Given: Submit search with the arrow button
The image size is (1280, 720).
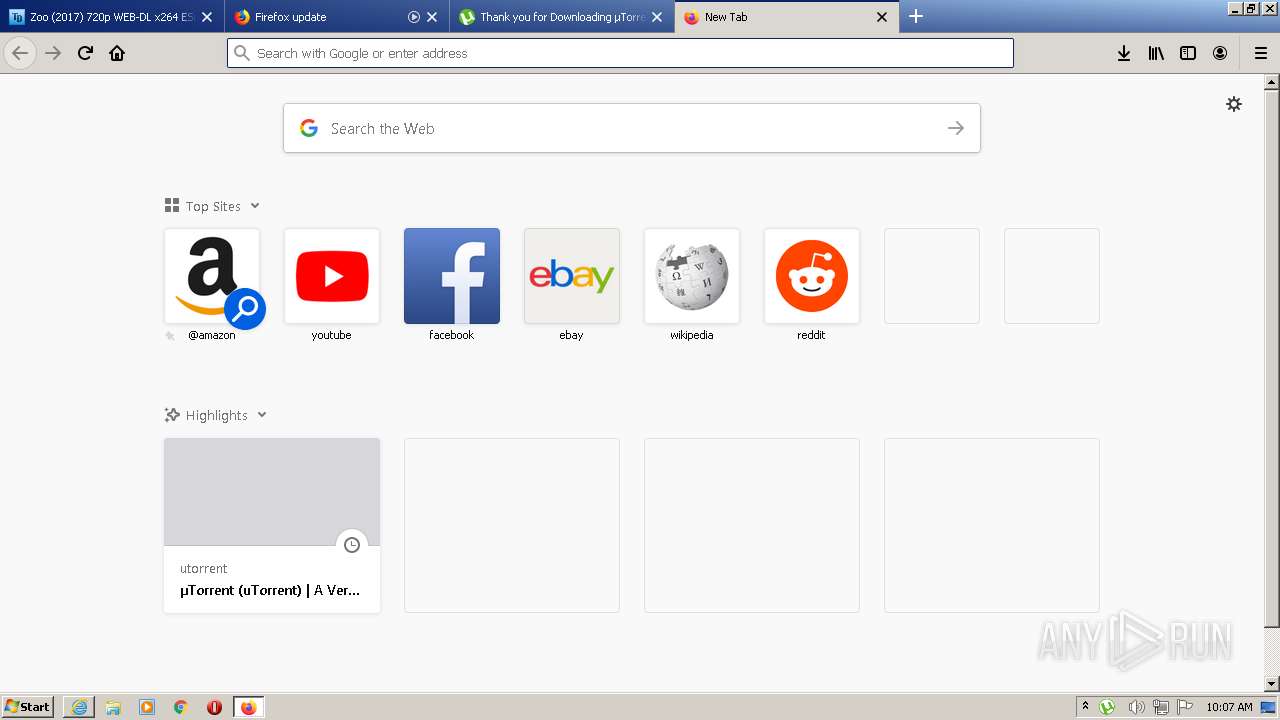Looking at the screenshot, I should pyautogui.click(x=956, y=128).
